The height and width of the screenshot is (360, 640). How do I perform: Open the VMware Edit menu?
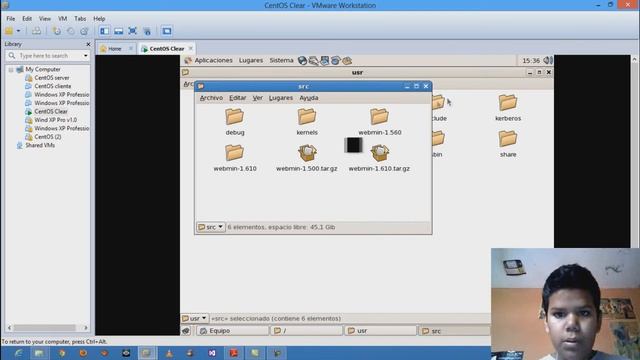[27, 19]
